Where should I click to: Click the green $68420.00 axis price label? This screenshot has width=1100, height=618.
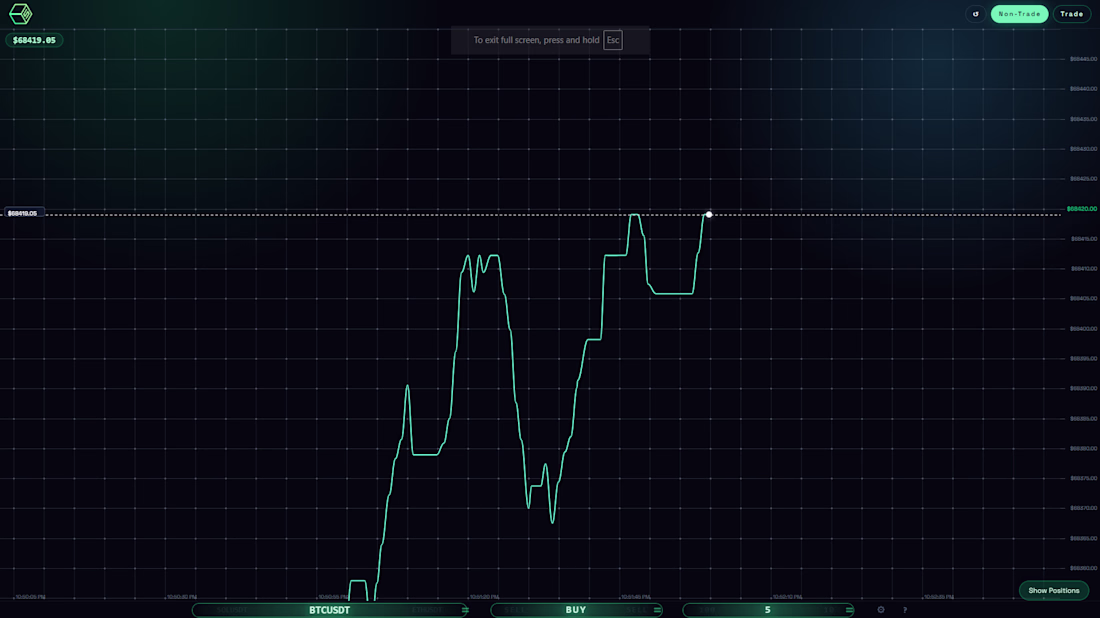click(x=1081, y=209)
